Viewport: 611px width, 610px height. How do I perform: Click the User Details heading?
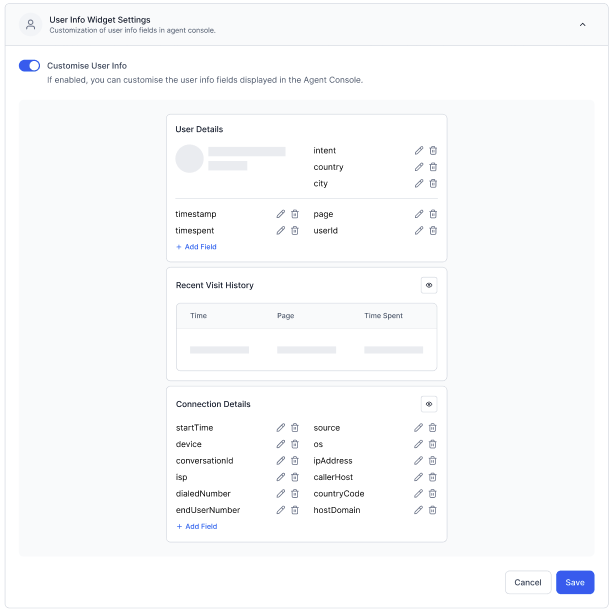coord(199,129)
